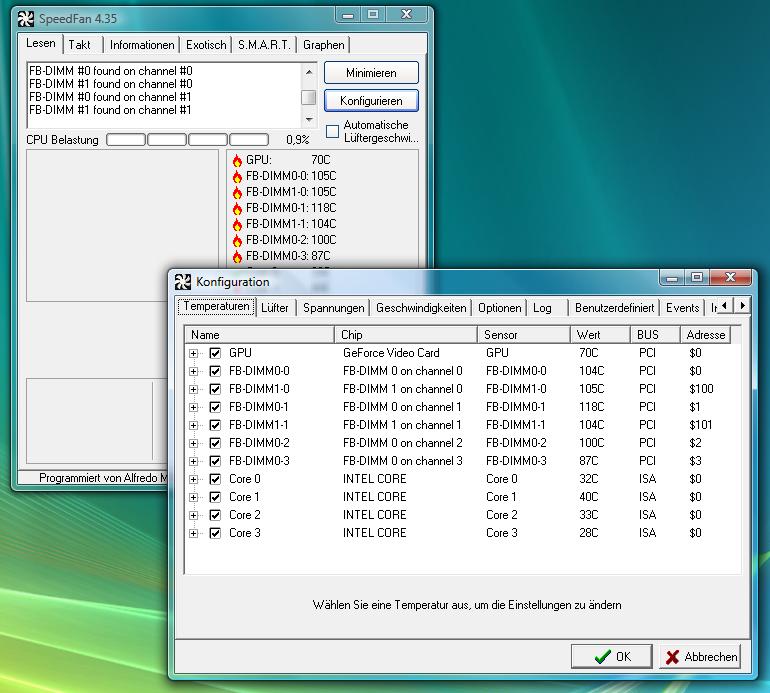Uncheck the Core 3 checkbox

click(215, 533)
